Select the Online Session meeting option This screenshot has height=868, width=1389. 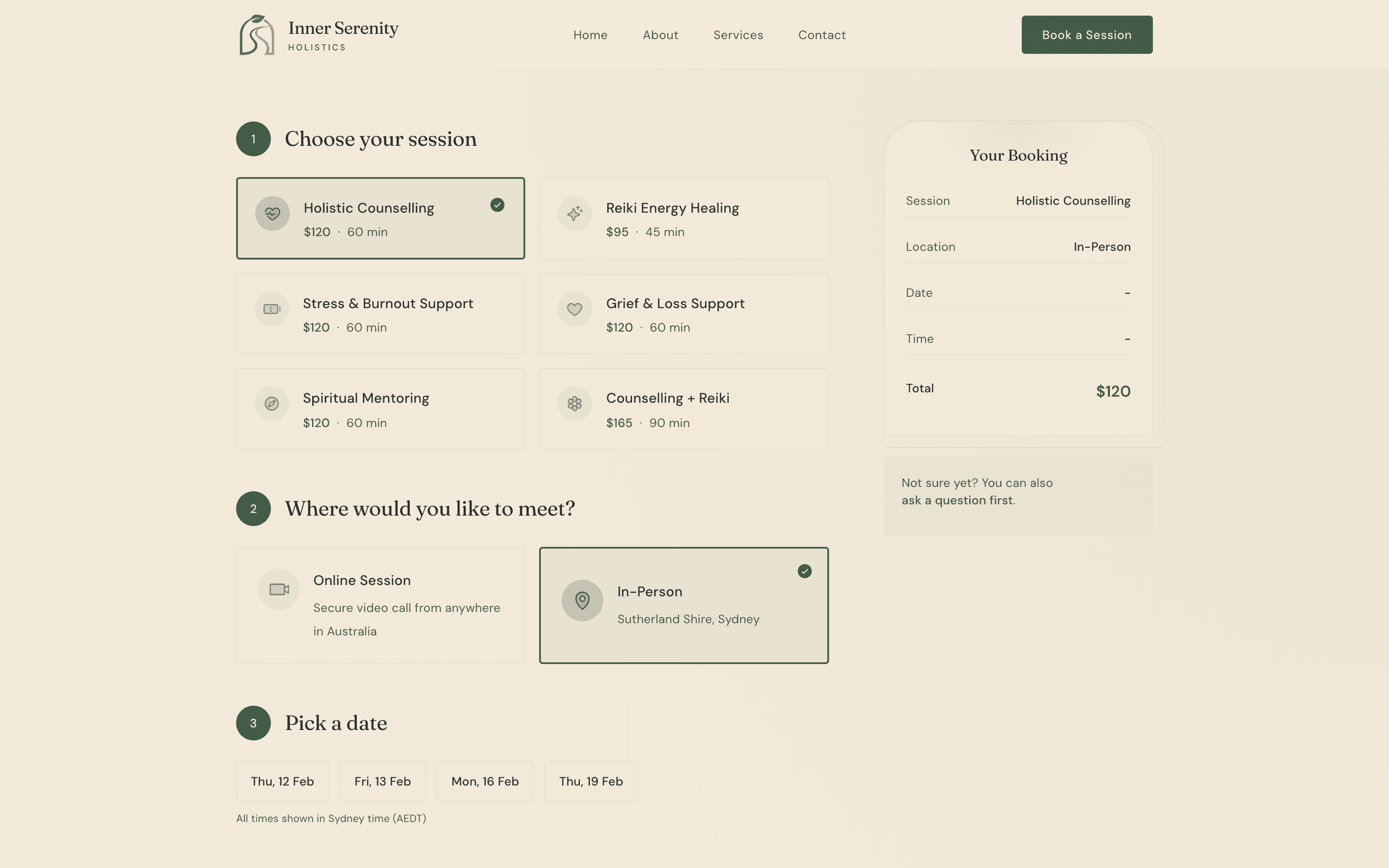pos(380,605)
